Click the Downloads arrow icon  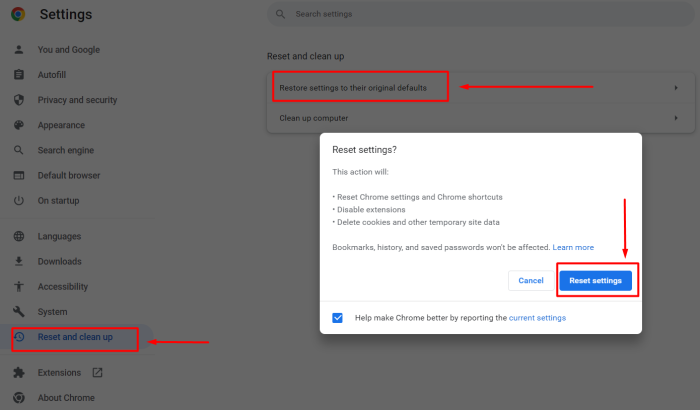click(19, 261)
